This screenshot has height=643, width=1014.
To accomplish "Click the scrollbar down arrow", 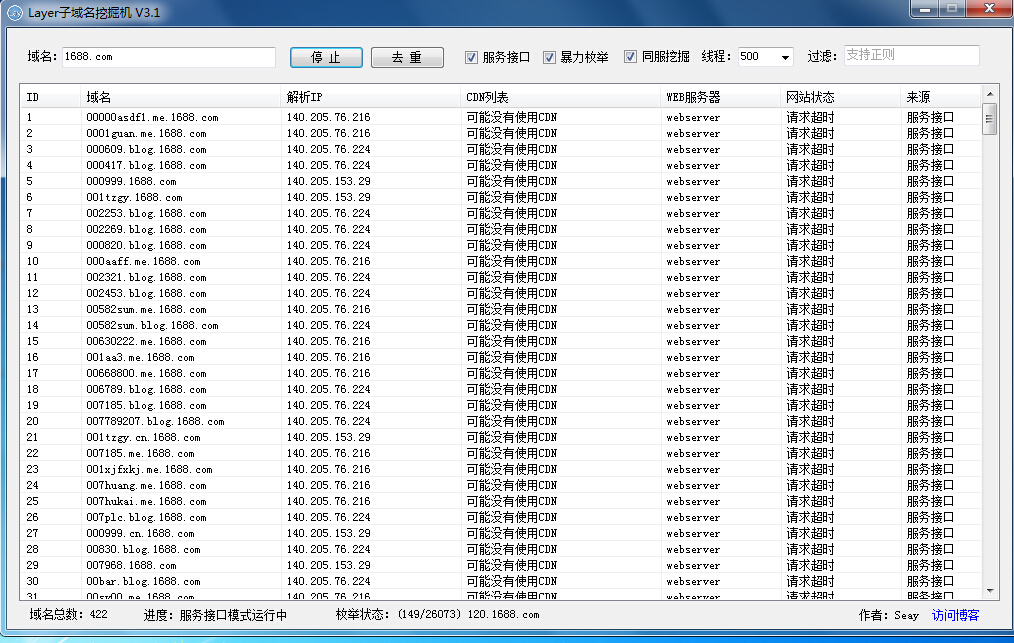I will 989,591.
